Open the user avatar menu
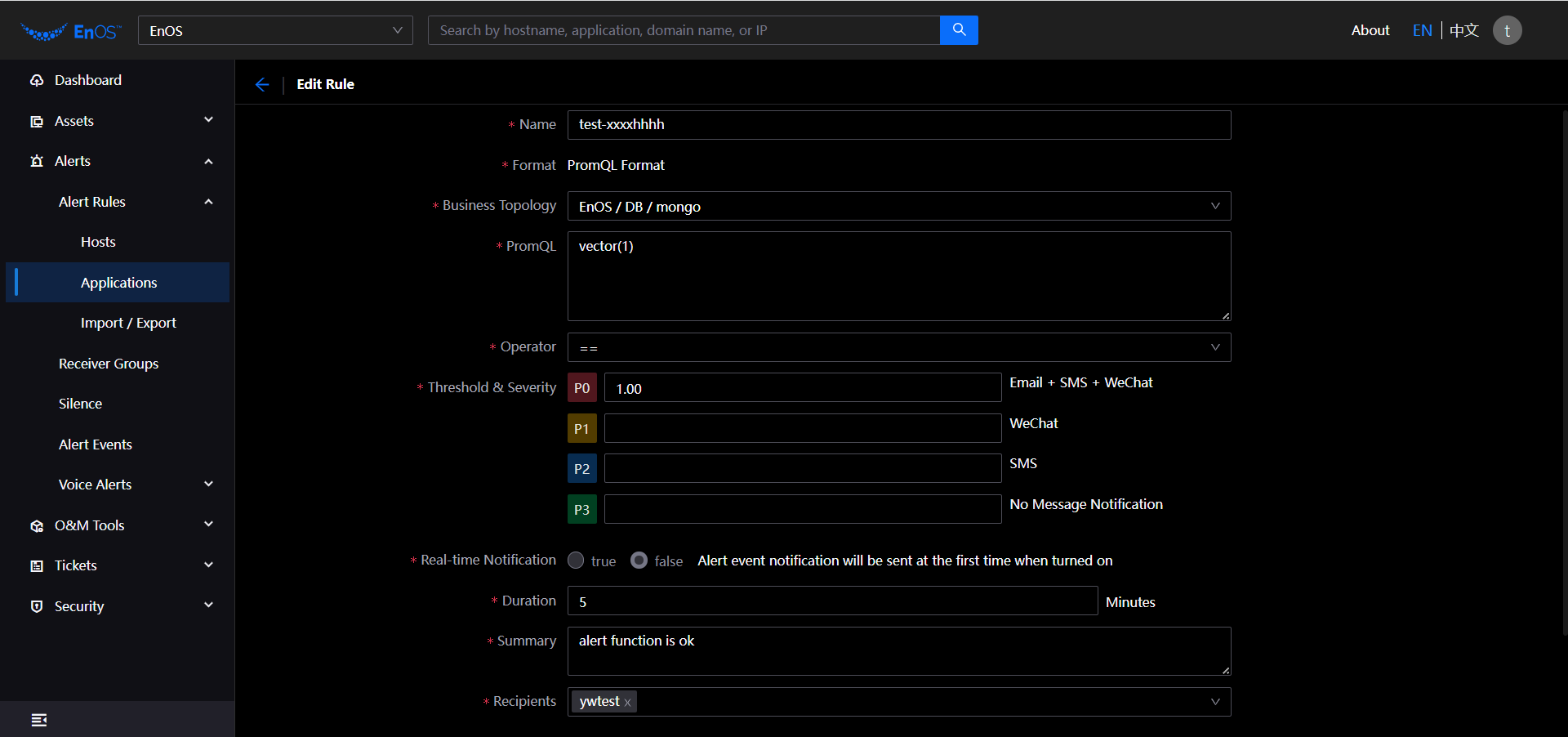Viewport: 1568px width, 737px height. pyautogui.click(x=1507, y=30)
